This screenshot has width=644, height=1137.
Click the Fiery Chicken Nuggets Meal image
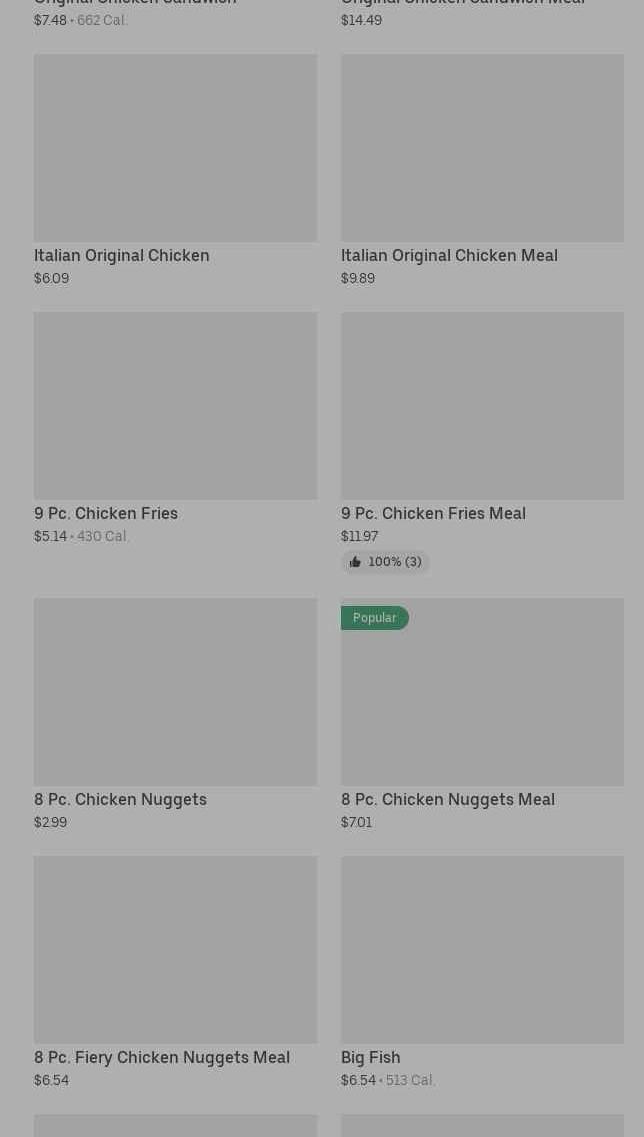tap(175, 950)
